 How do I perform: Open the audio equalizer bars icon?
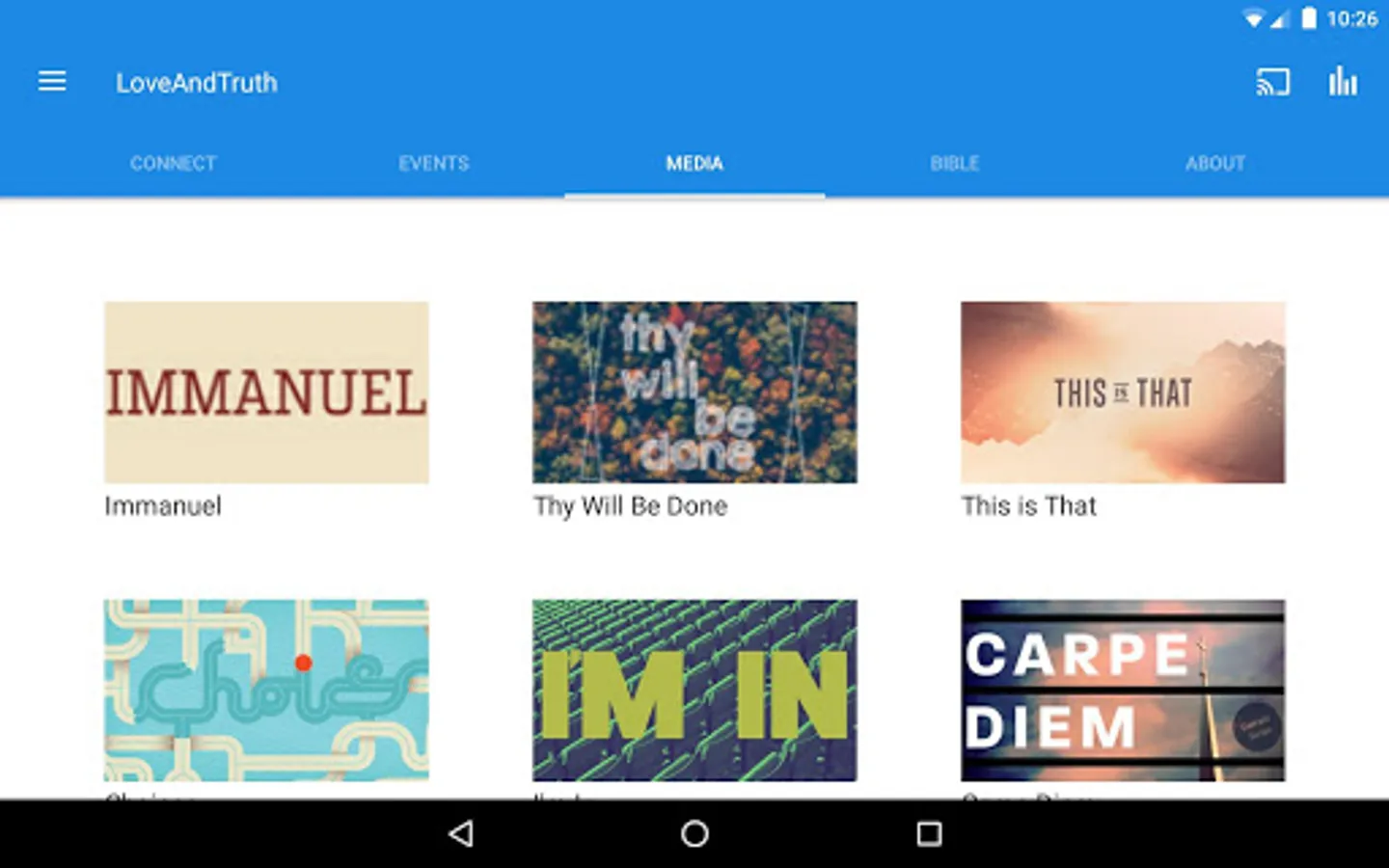[x=1343, y=82]
